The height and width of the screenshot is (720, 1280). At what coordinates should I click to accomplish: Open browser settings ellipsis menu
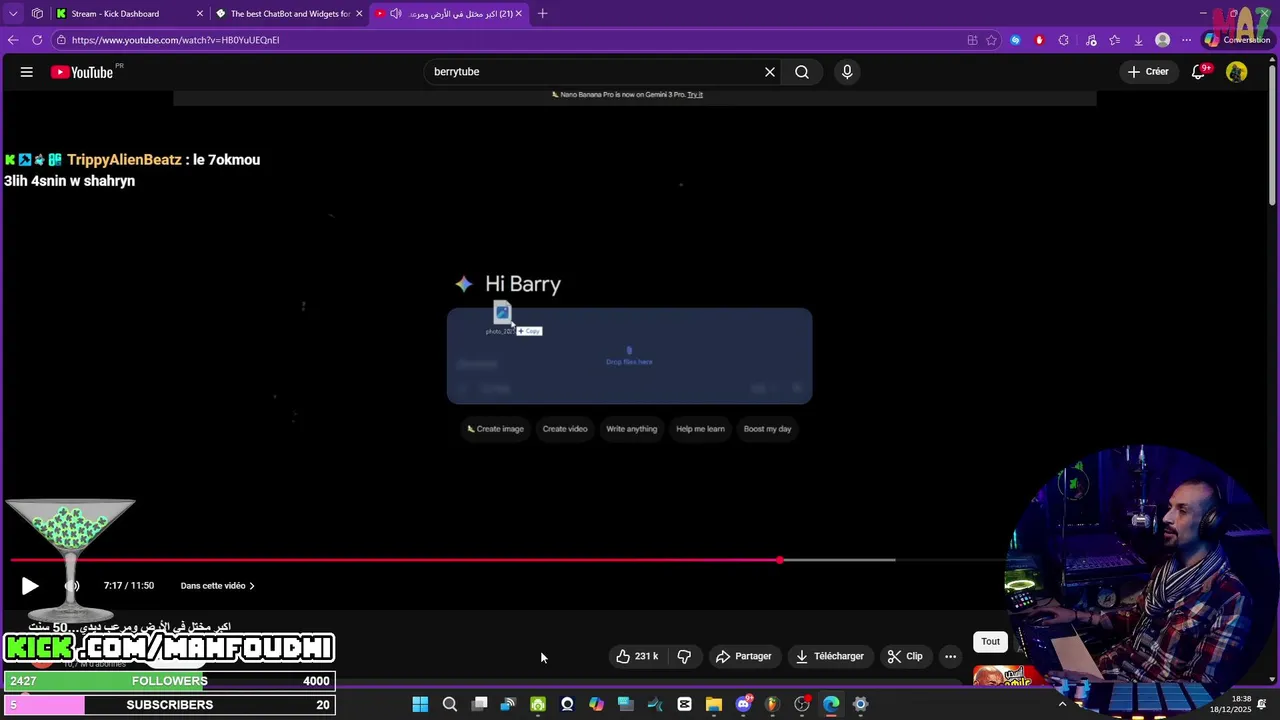point(1186,40)
